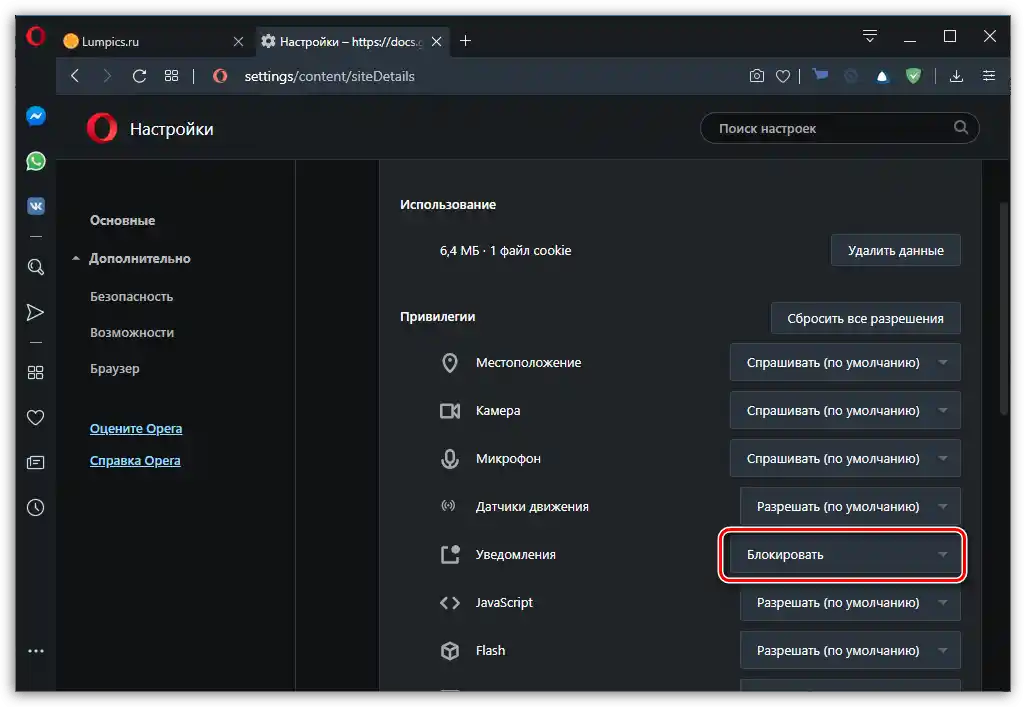Click the snapshot camera icon in address bar
The width and height of the screenshot is (1026, 707).
click(757, 76)
